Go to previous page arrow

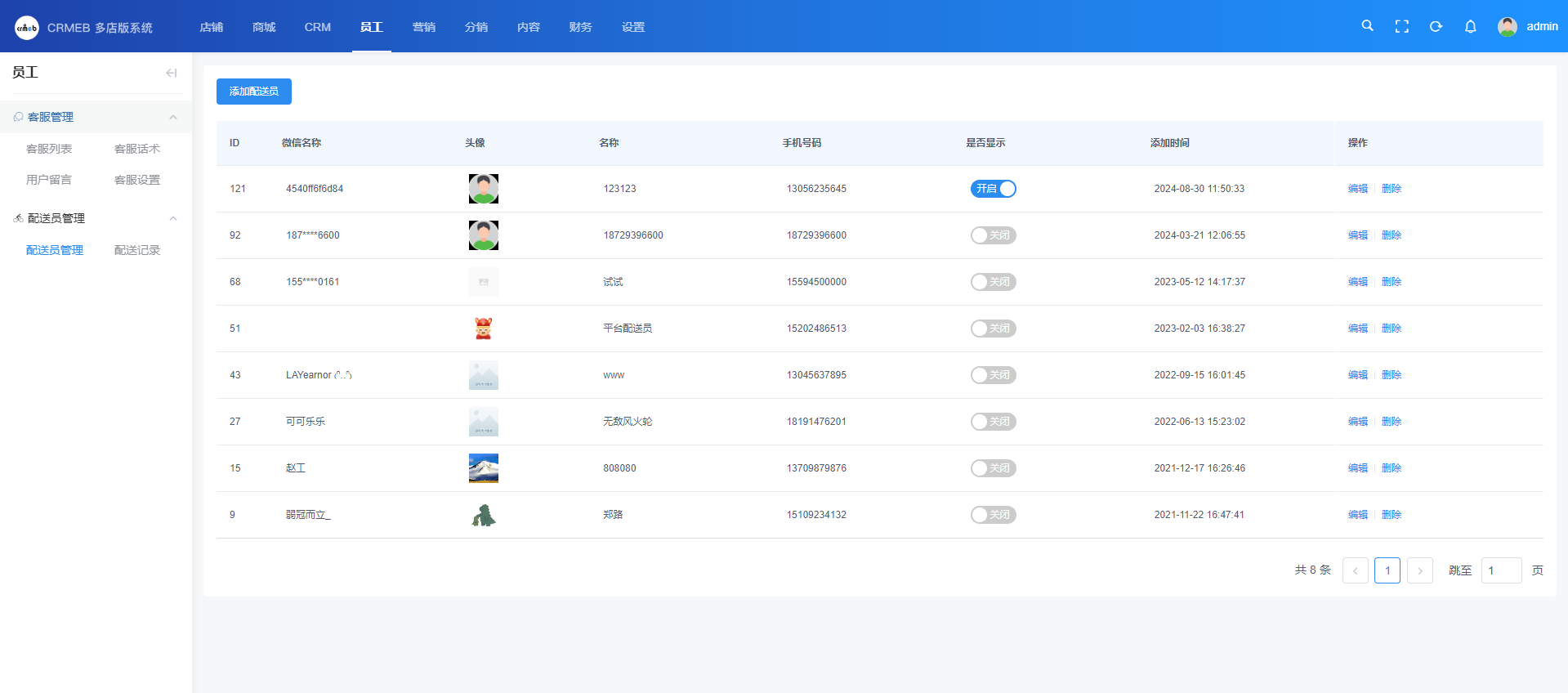coord(1355,570)
